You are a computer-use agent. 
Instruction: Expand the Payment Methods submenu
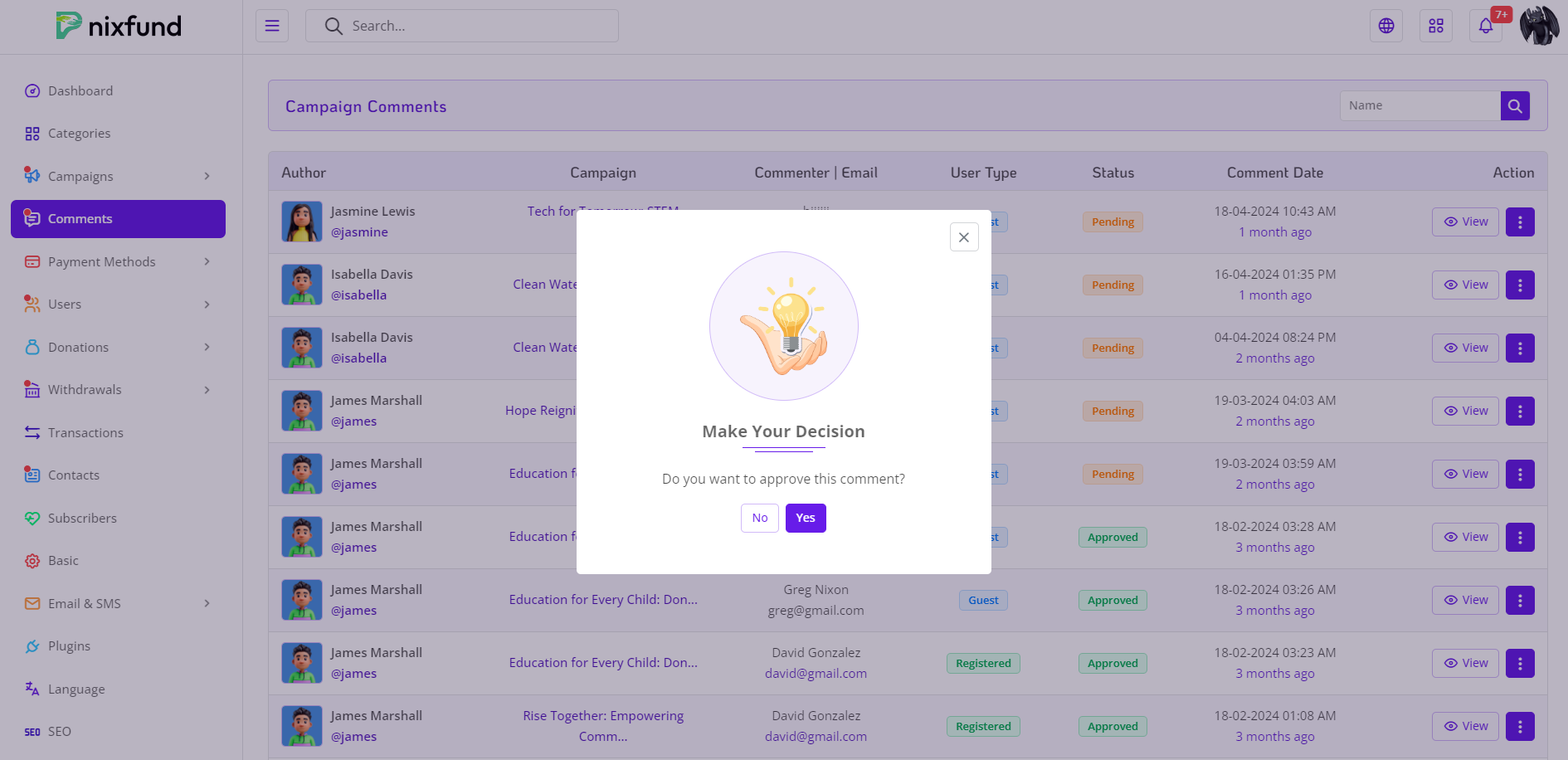pyautogui.click(x=118, y=261)
